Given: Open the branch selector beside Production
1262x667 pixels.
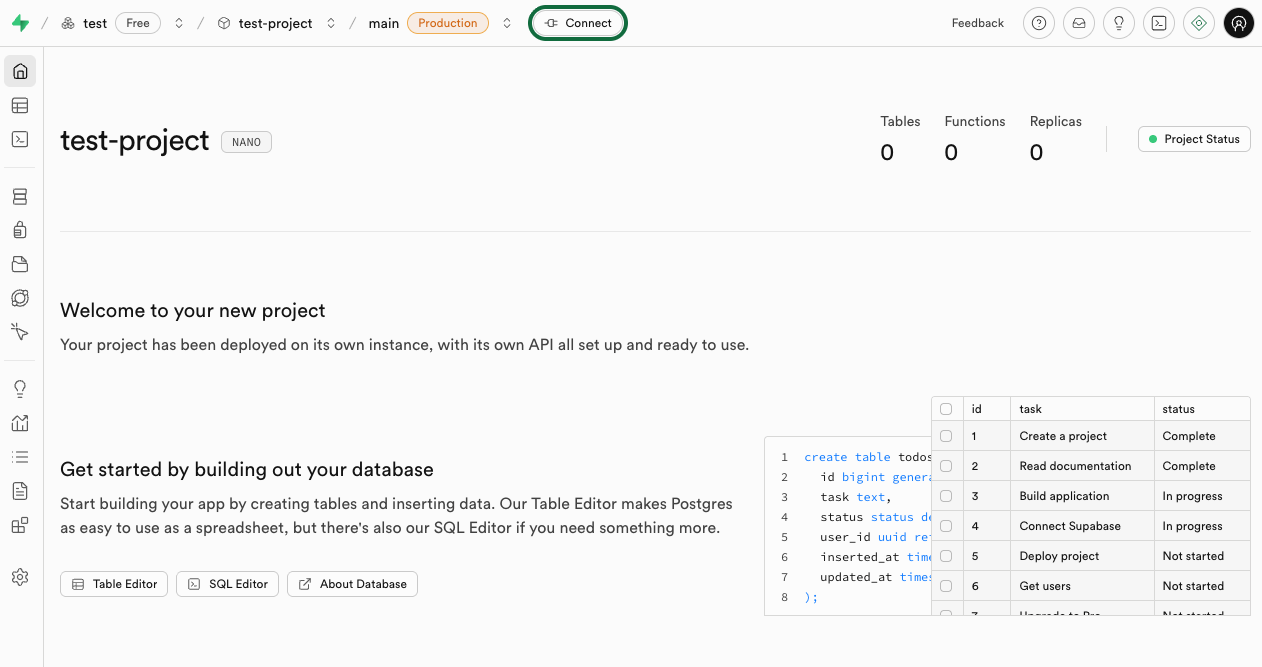Looking at the screenshot, I should [507, 23].
